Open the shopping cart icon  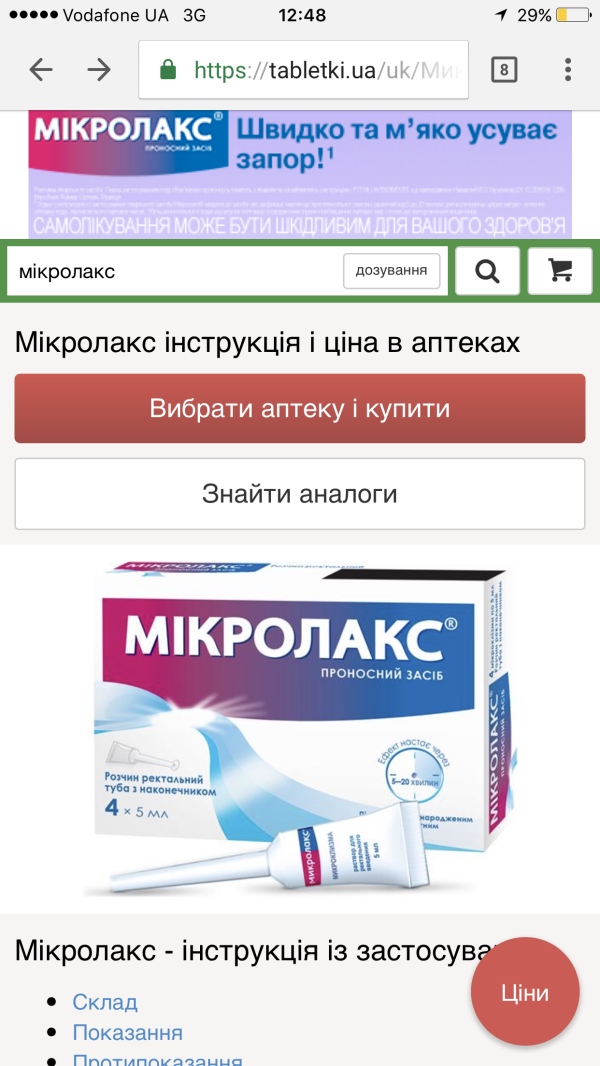pos(560,271)
